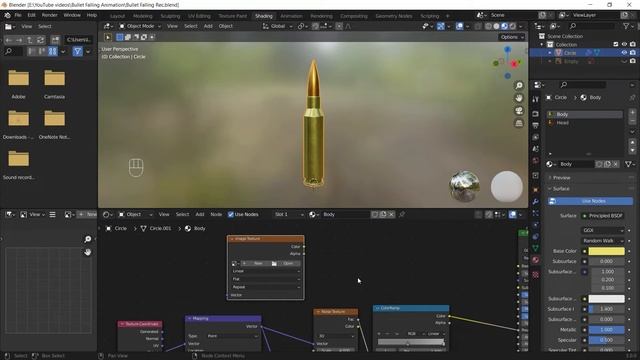
Task: Pin the node editor material
Action: [402, 214]
